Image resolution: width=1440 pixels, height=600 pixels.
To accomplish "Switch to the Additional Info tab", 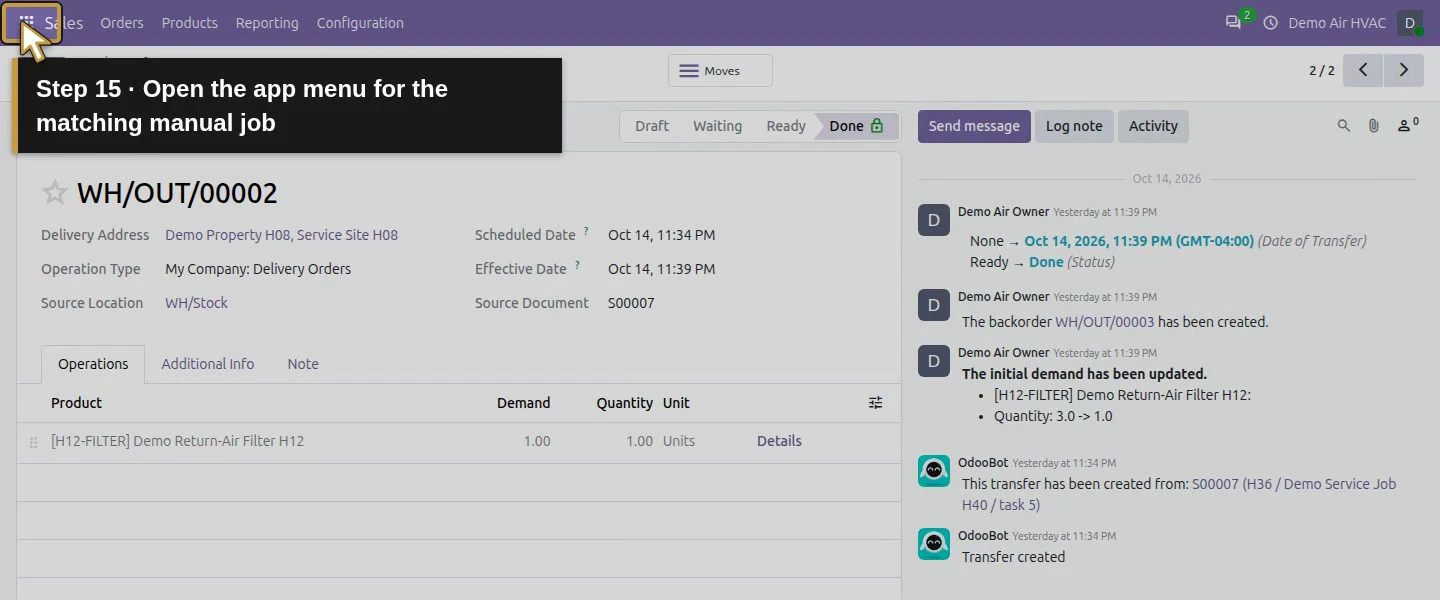I will pos(208,364).
